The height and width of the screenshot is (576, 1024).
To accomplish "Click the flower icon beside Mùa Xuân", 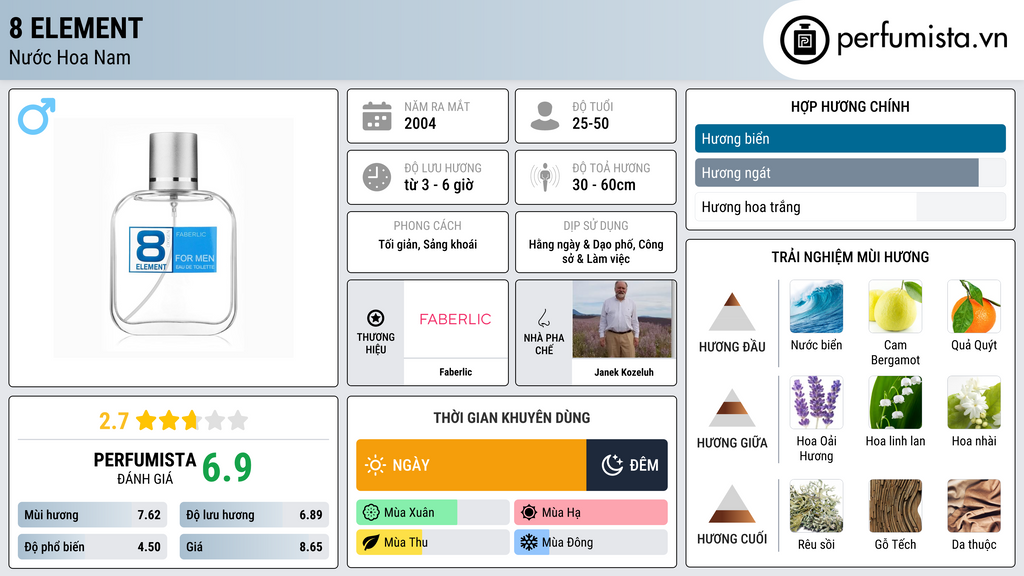I will [x=371, y=513].
